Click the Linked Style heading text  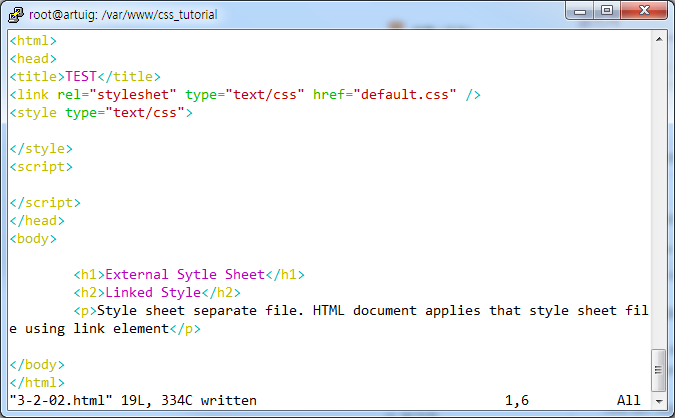(153, 292)
